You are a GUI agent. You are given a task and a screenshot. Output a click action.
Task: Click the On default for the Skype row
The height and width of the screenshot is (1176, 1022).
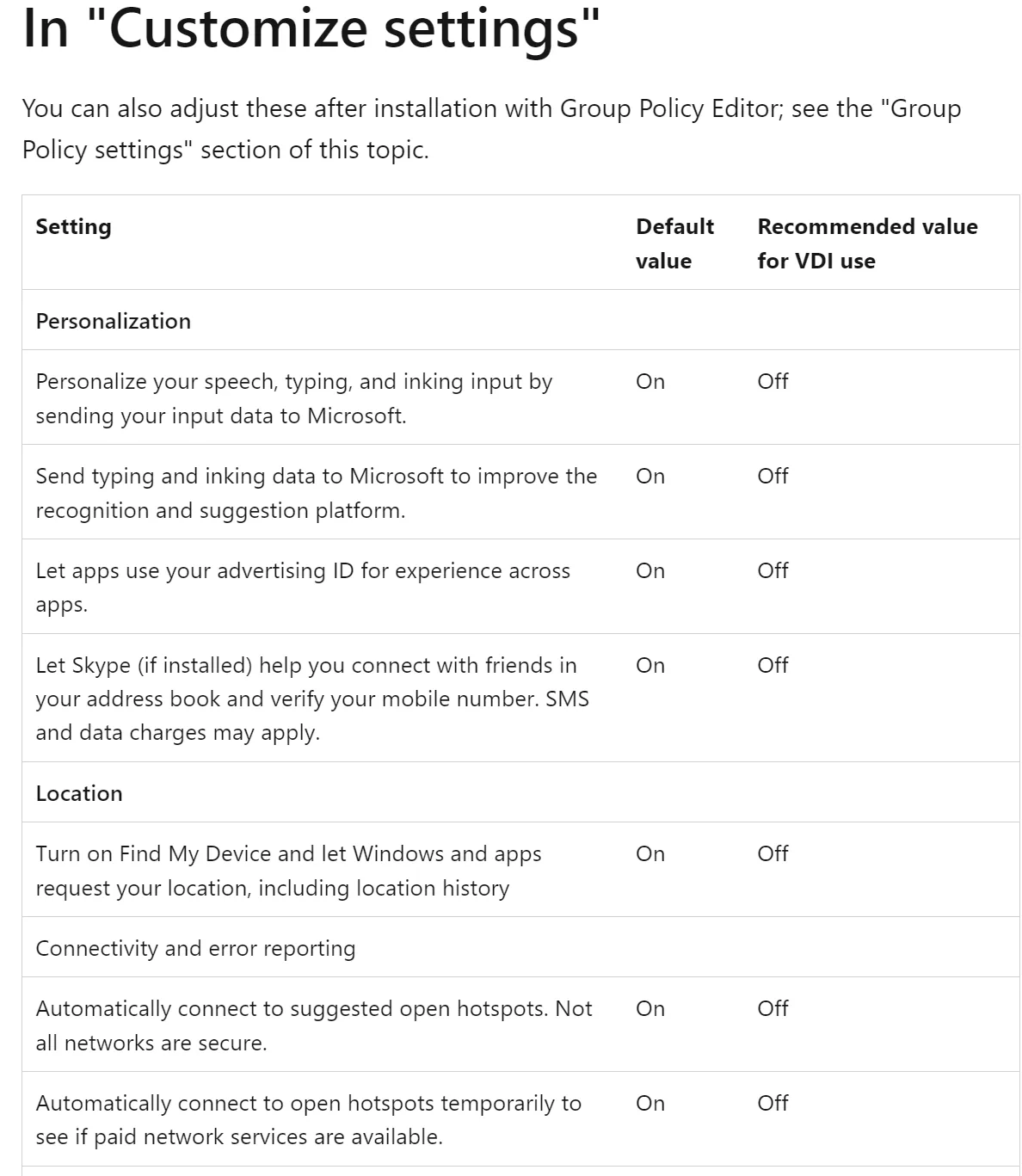pos(650,666)
